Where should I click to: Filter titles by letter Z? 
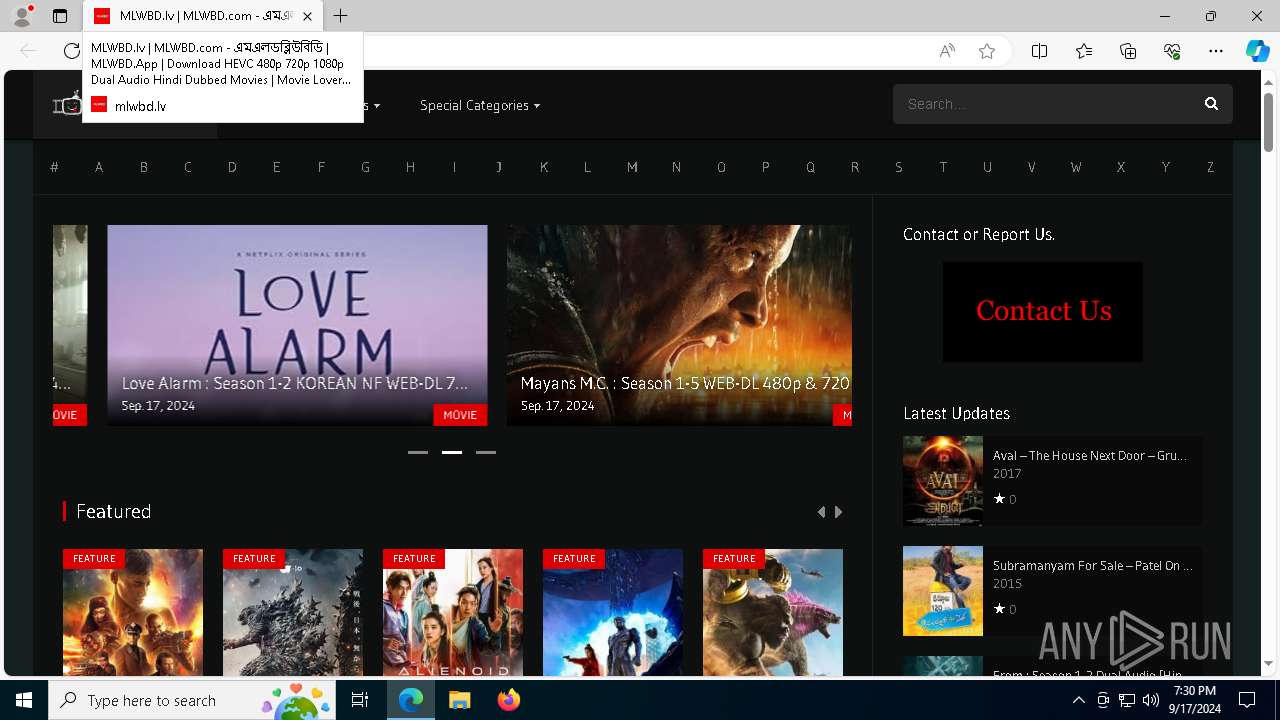pyautogui.click(x=1210, y=167)
